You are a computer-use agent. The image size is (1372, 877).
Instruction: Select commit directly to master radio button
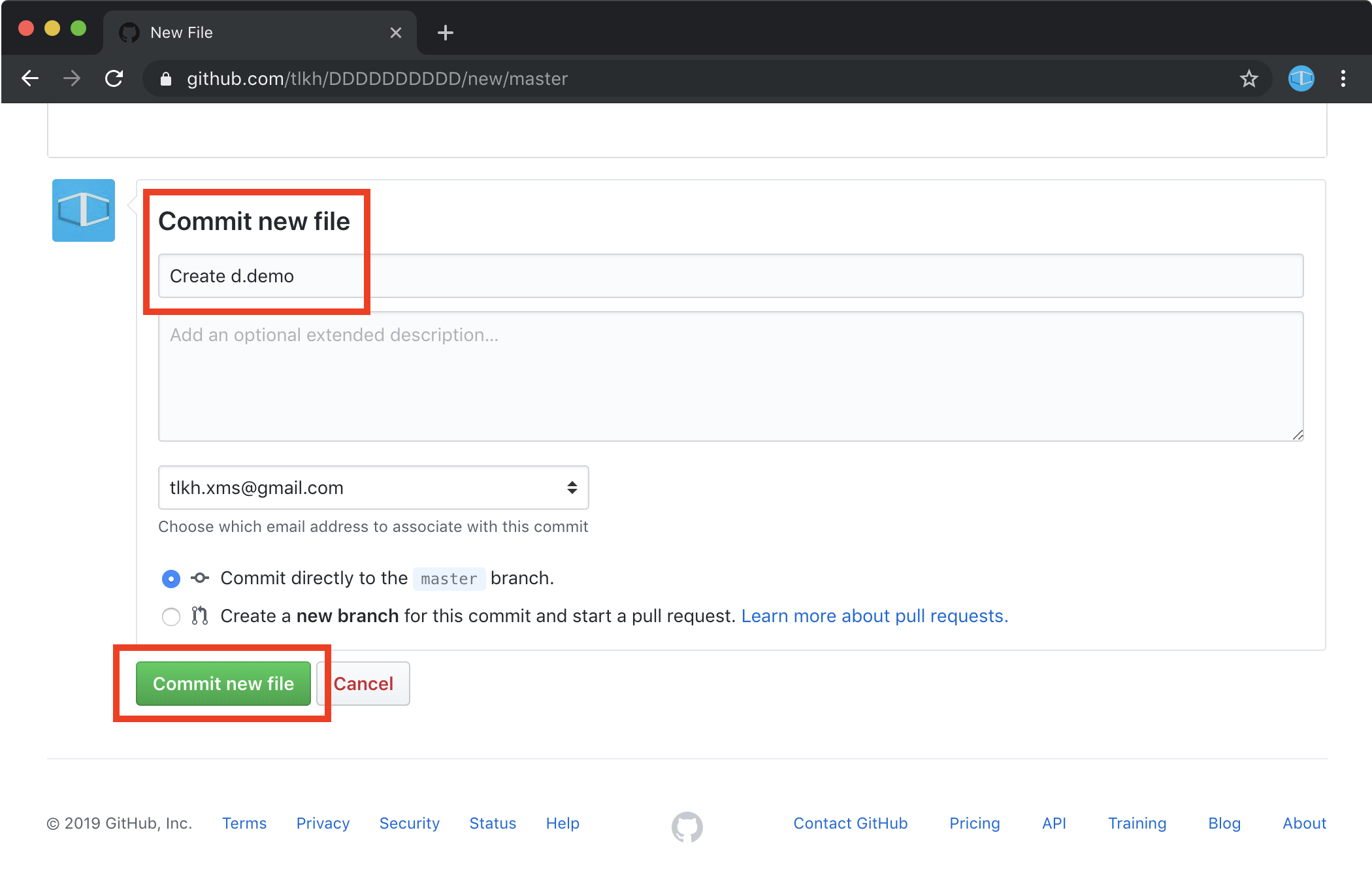pyautogui.click(x=171, y=579)
